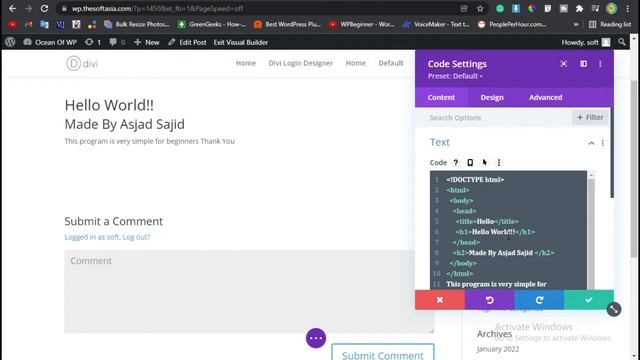The width and height of the screenshot is (640, 360).
Task: Collapse the Text section
Action: (591, 143)
